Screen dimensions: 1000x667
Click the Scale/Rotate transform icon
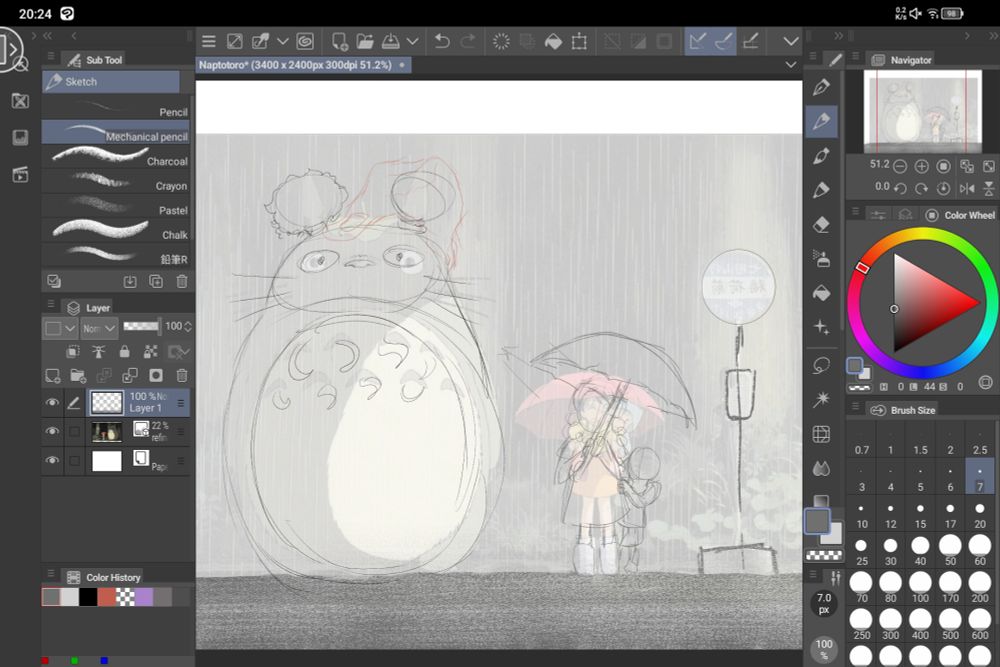tap(579, 42)
